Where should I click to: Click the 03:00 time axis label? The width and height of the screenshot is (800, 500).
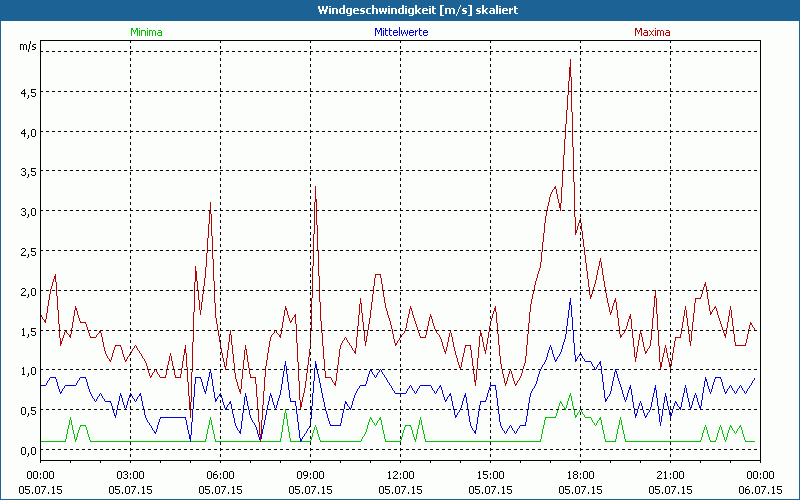131,475
